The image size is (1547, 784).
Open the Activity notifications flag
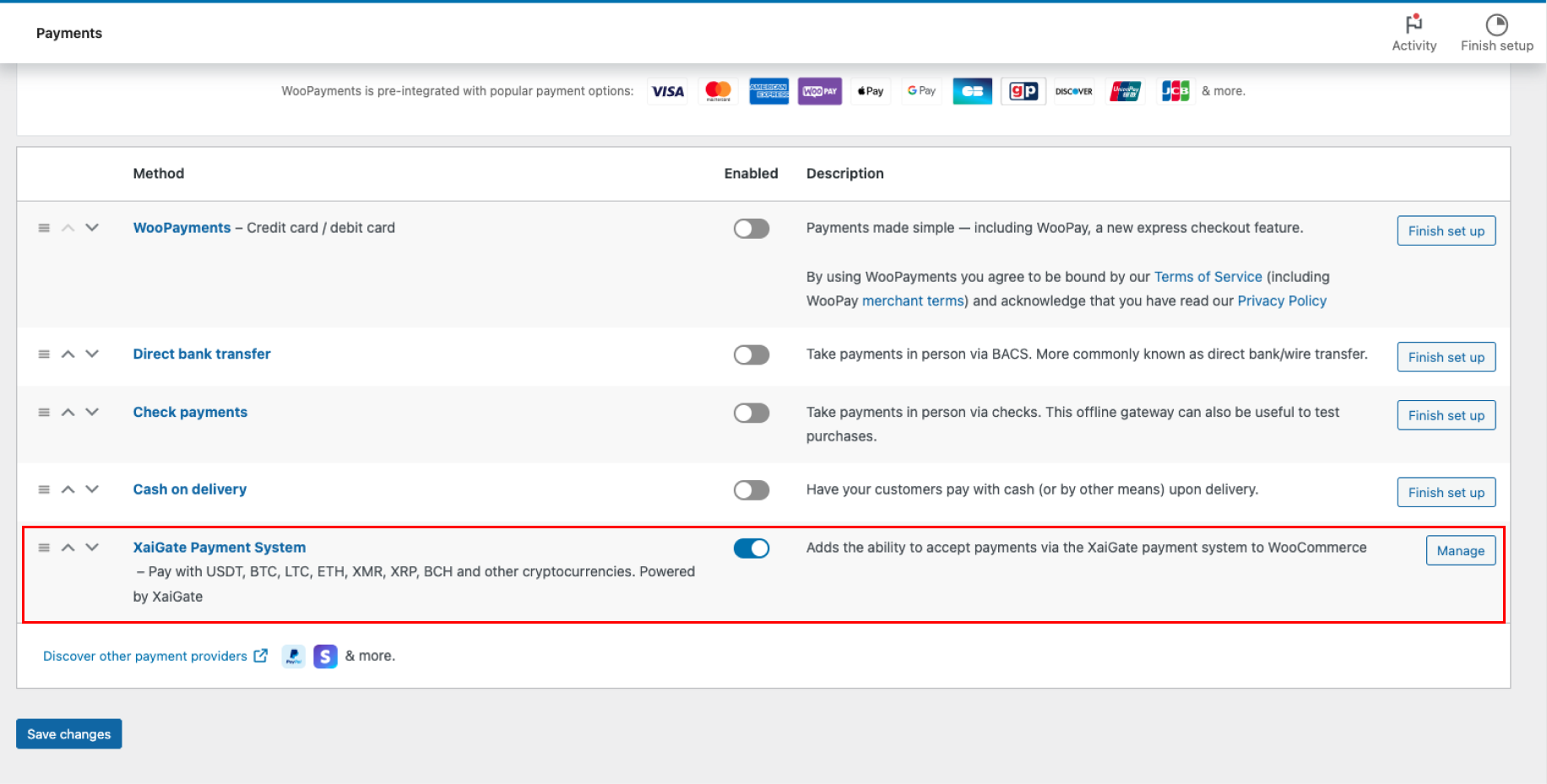coord(1414,25)
